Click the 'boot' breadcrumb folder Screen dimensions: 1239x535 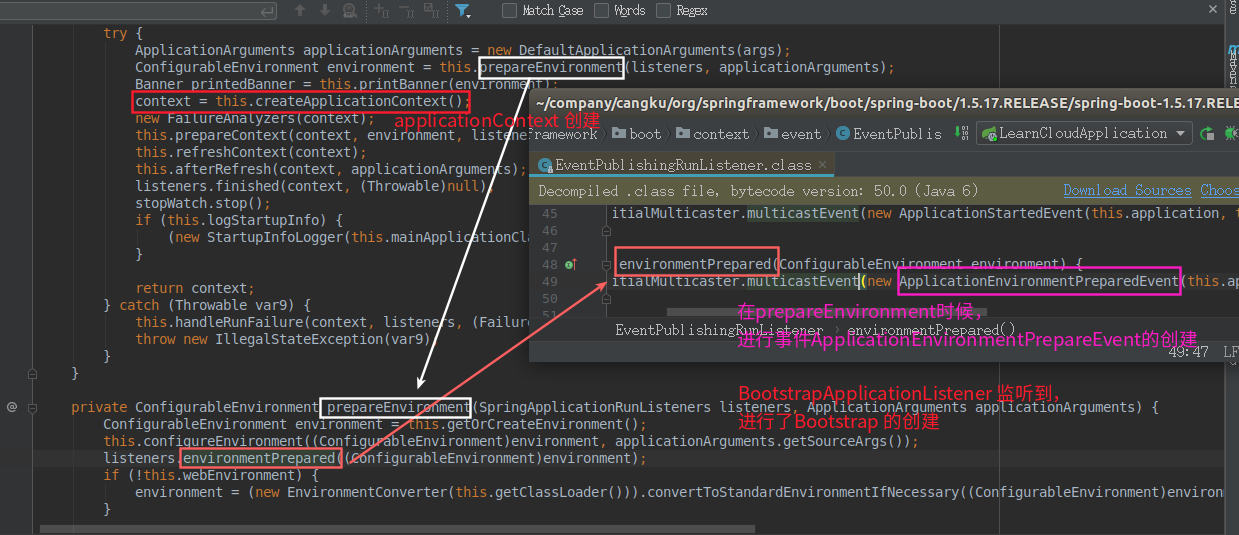pyautogui.click(x=636, y=133)
